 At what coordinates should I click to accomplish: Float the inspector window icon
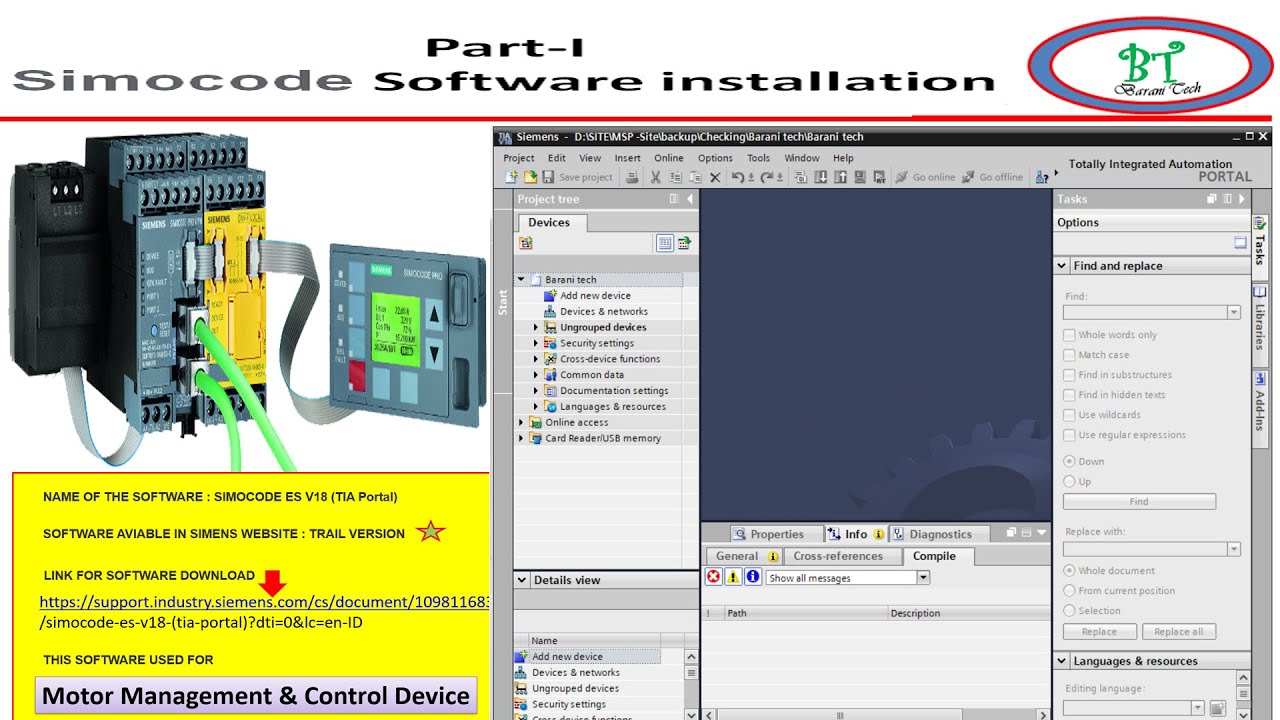tap(1011, 533)
